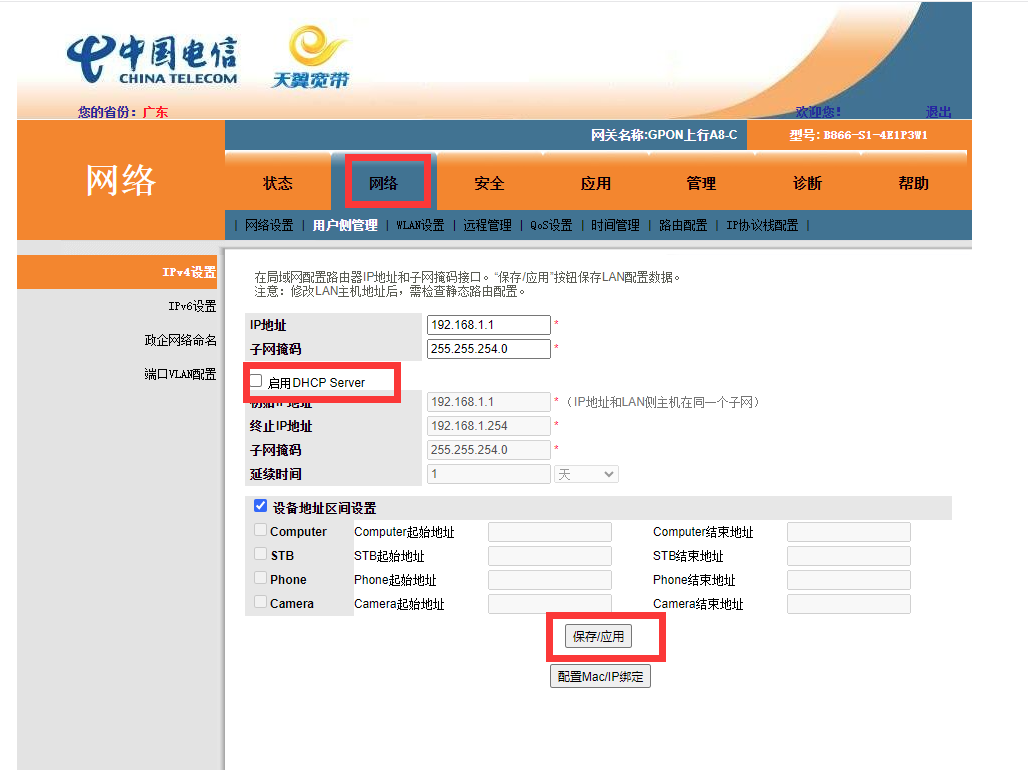Click the 天翼宽带 logo icon
Viewport: 1028px width, 770px height.
point(311,58)
